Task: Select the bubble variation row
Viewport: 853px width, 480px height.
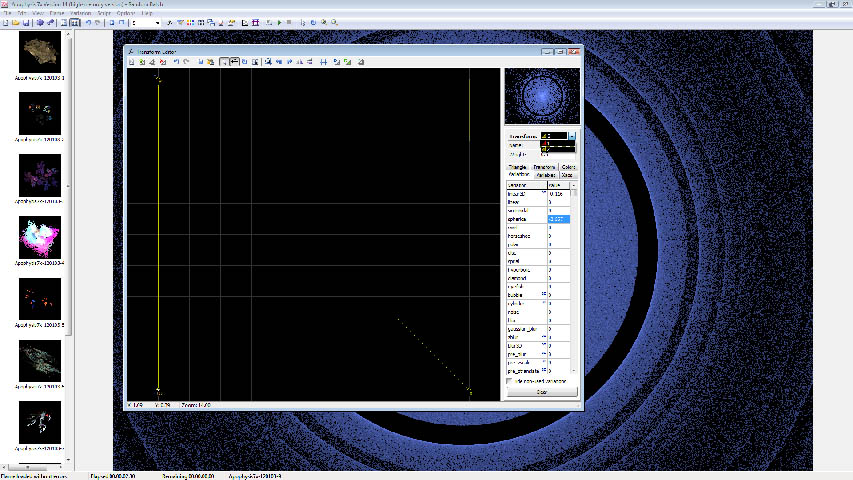Action: tap(538, 295)
